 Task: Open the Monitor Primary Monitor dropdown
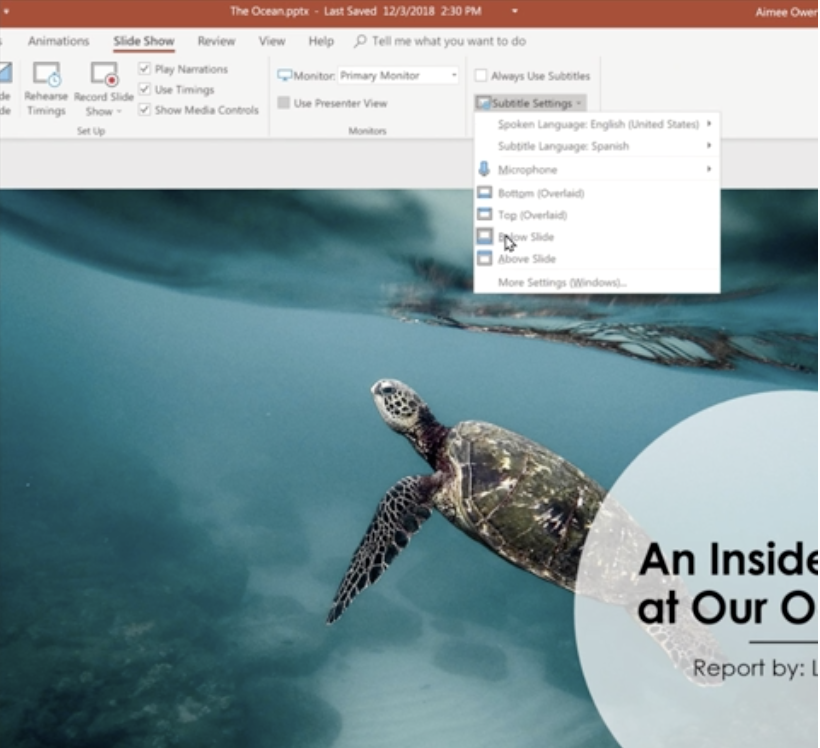398,75
